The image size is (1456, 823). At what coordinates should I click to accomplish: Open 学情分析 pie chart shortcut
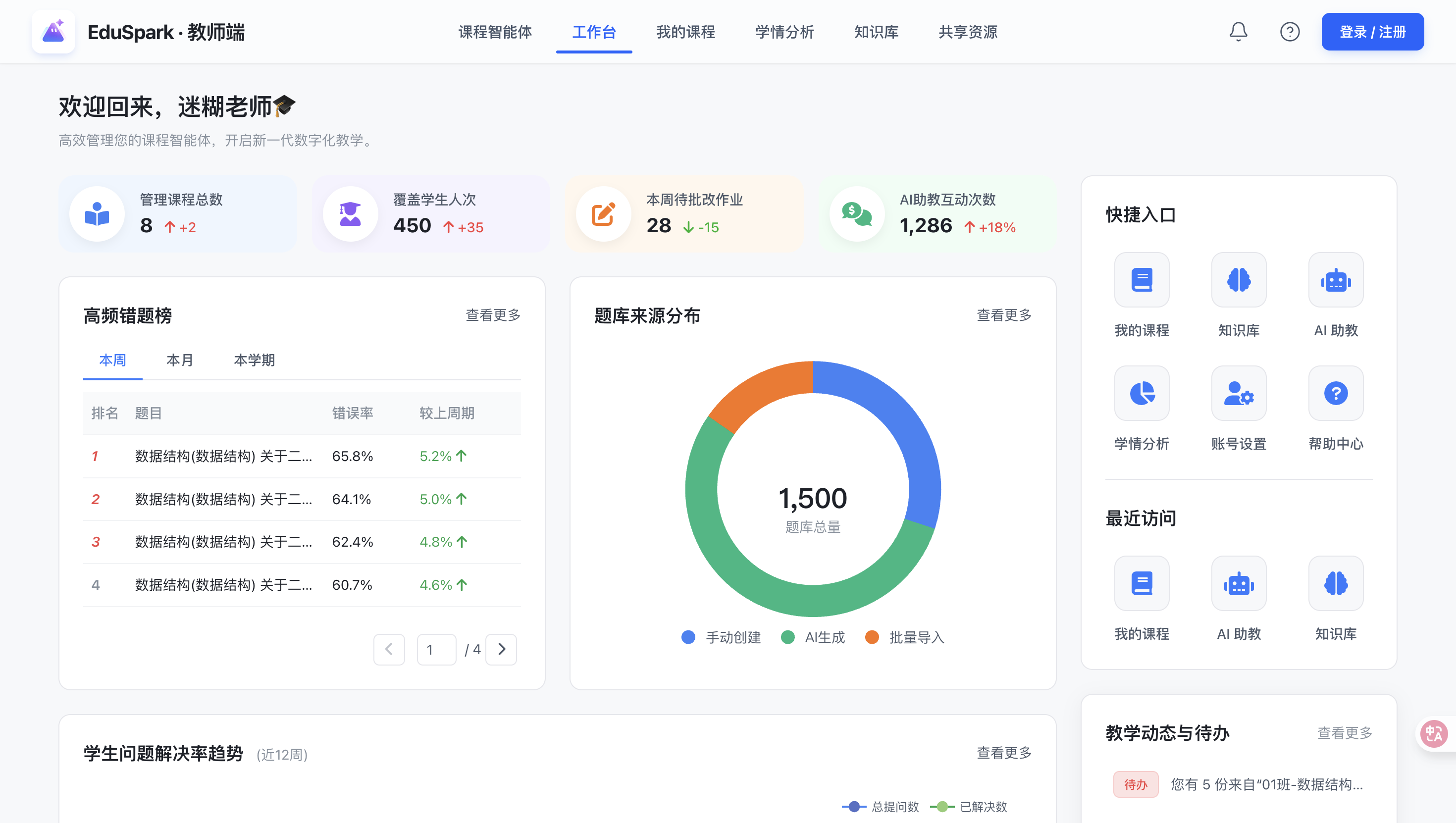(1141, 393)
